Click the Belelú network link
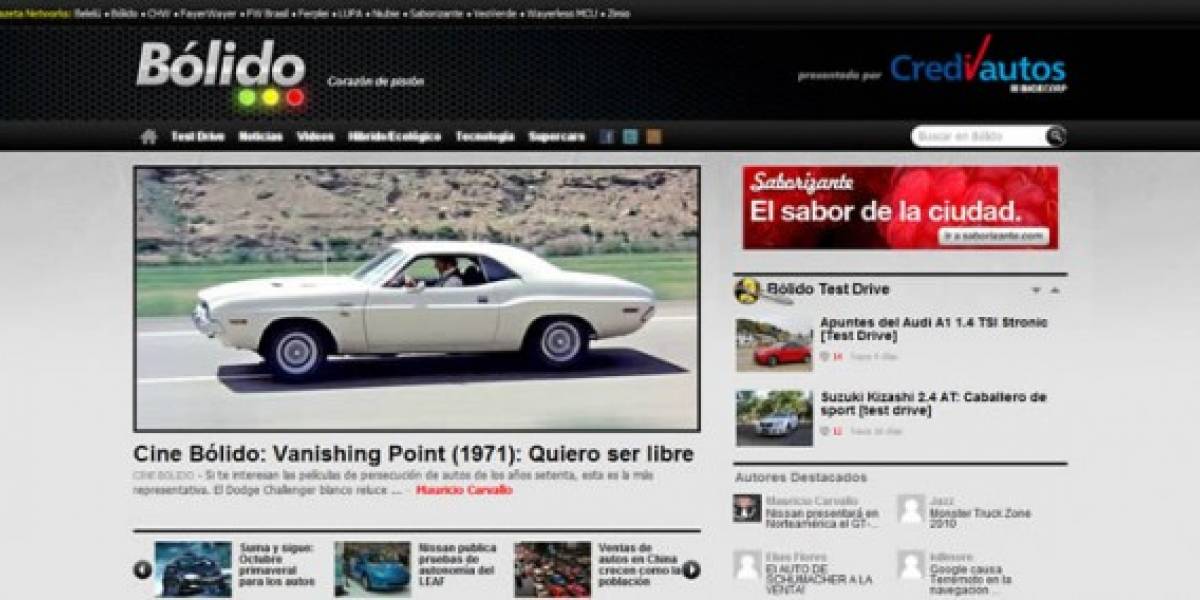This screenshot has width=1200, height=600. [88, 14]
